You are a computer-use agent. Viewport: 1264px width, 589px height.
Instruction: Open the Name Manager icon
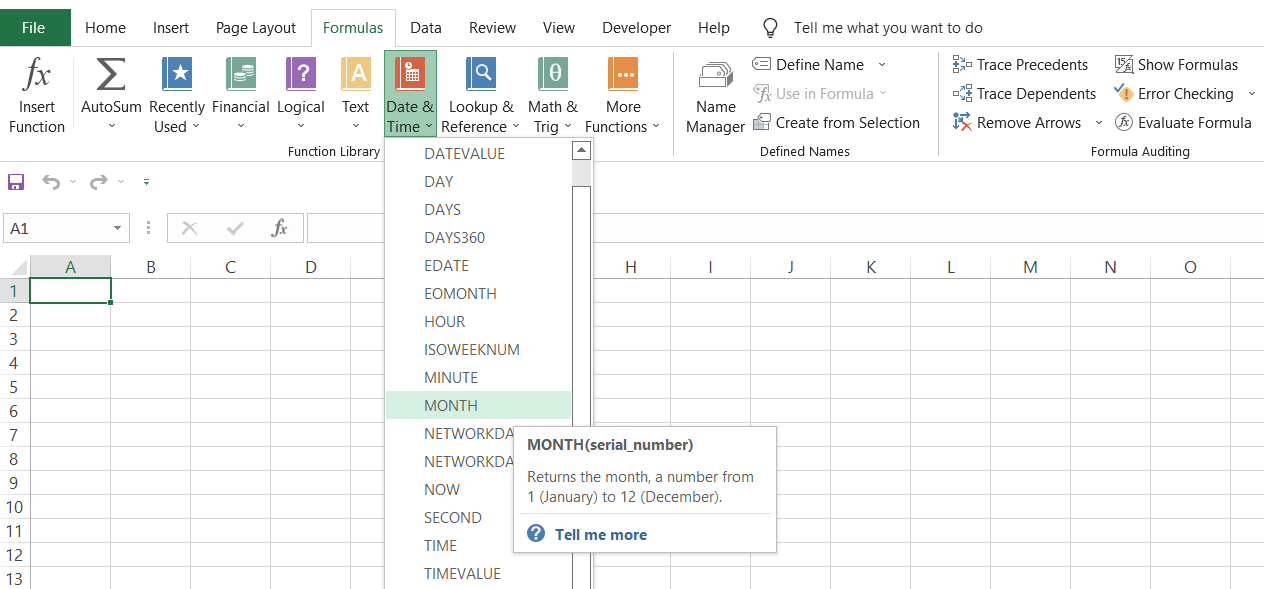coord(715,77)
